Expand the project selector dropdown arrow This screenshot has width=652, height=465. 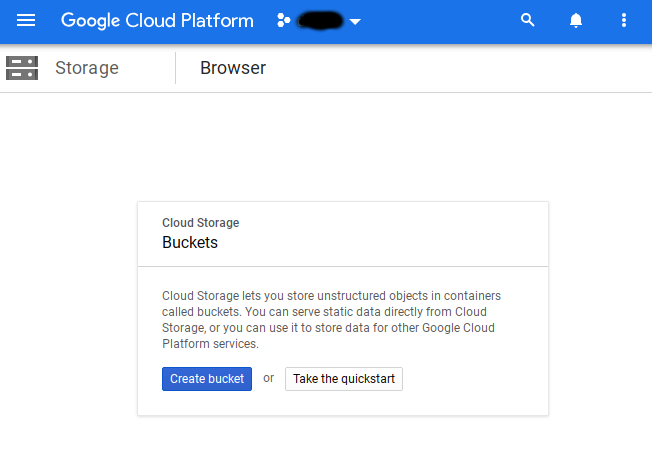click(355, 22)
